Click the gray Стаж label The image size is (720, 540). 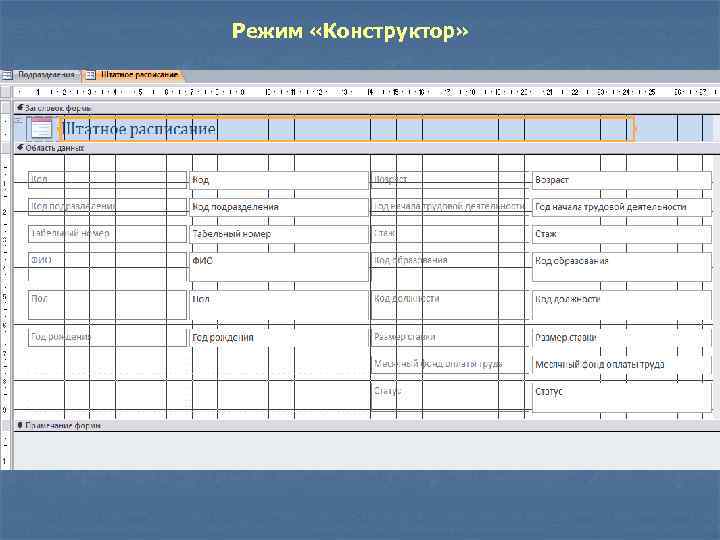(450, 234)
